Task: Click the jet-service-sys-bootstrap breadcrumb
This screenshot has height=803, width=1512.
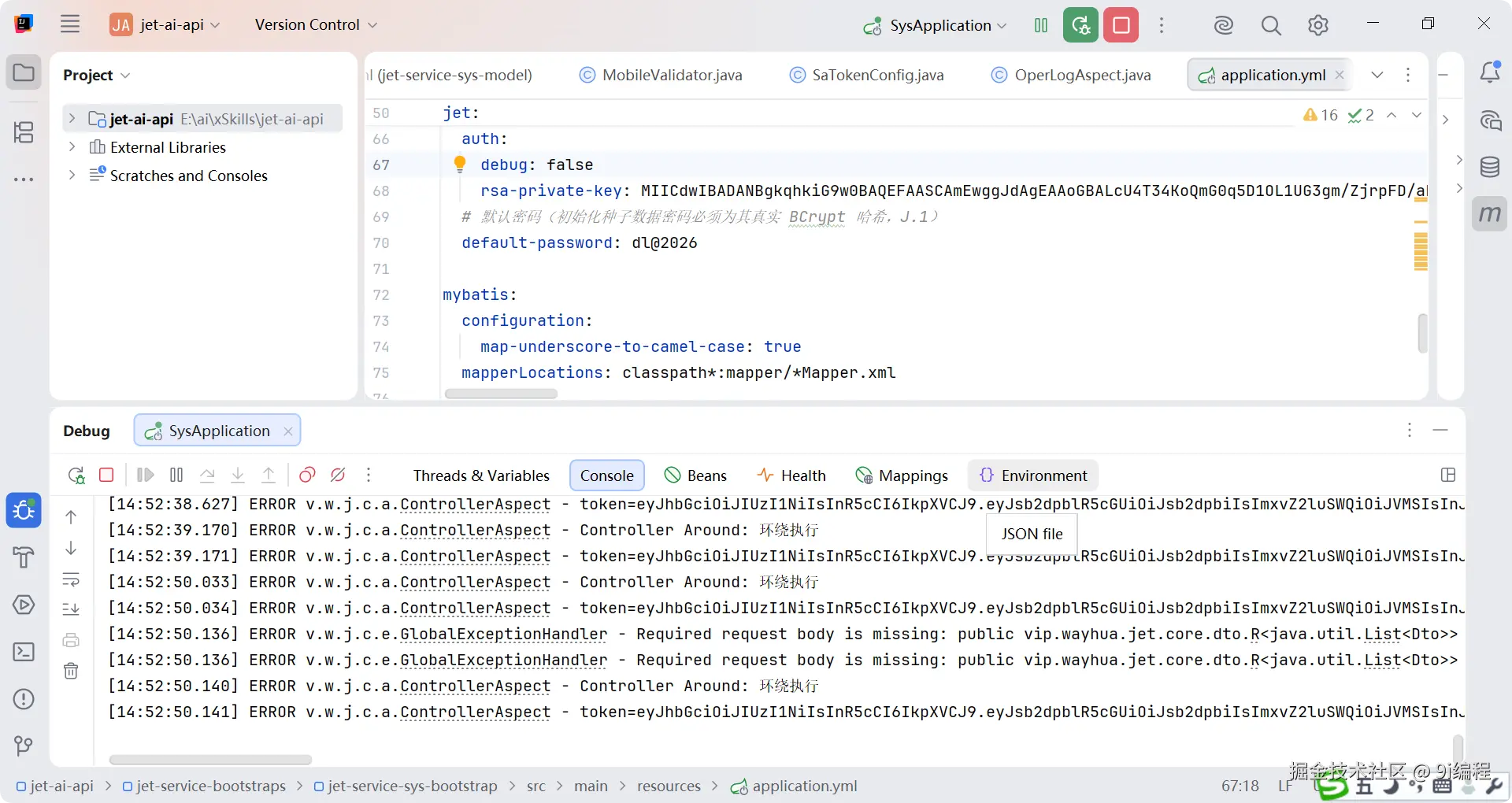Action: point(405,786)
